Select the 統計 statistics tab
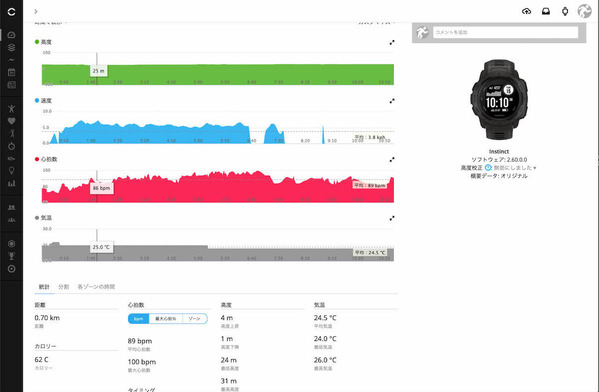Screen dimensions: 599x392 [x=44, y=287]
